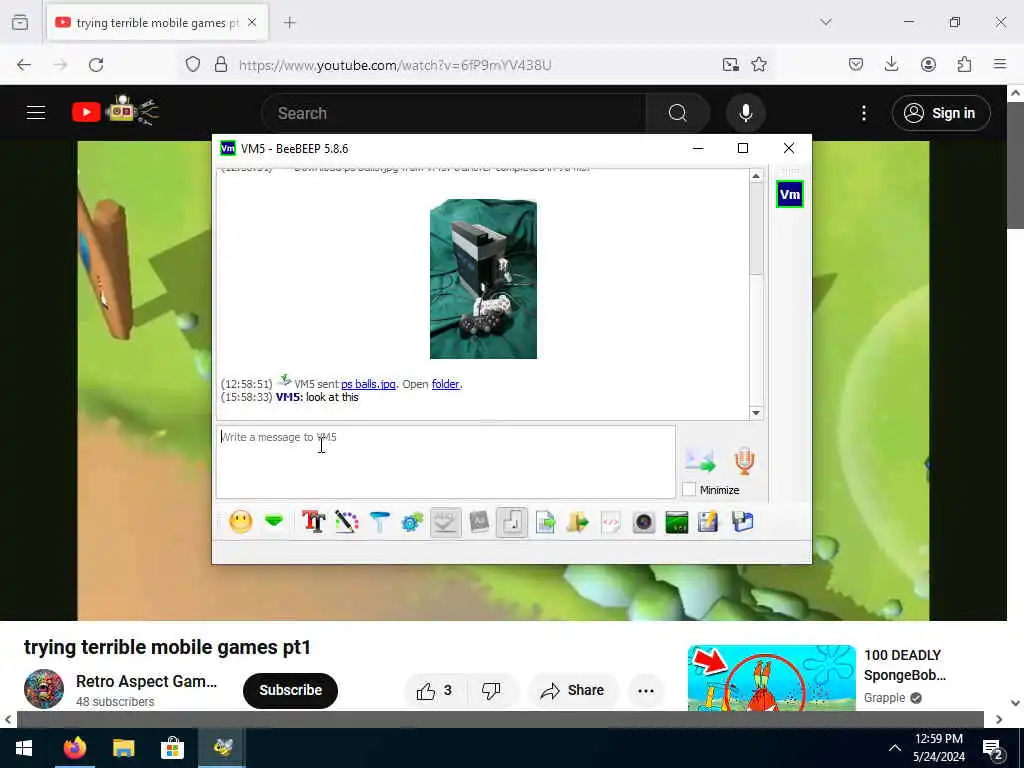Click the blue save-box icon at toolbar end
Viewport: 1024px width, 768px height.
pos(743,522)
